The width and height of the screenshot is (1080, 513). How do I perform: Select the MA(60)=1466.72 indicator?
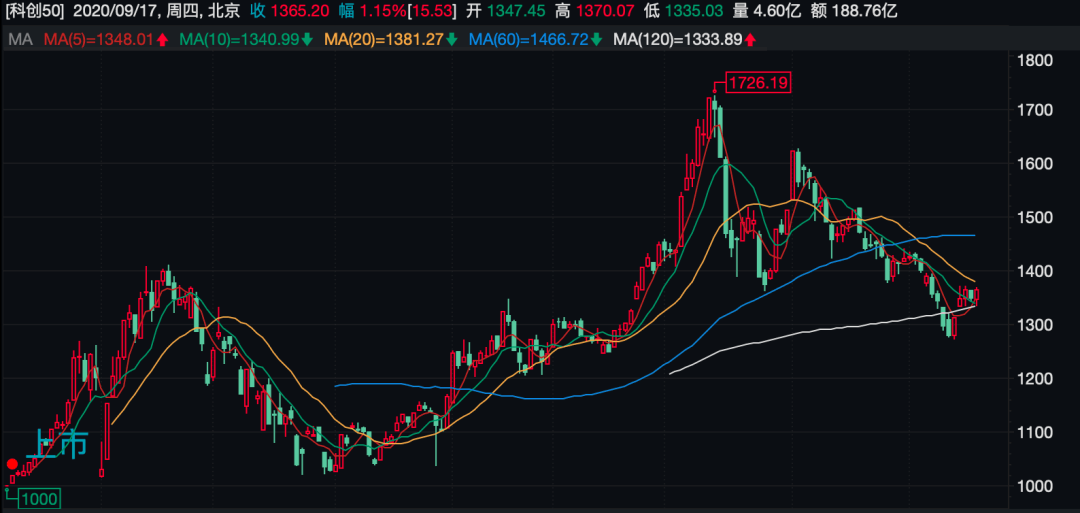tap(528, 40)
